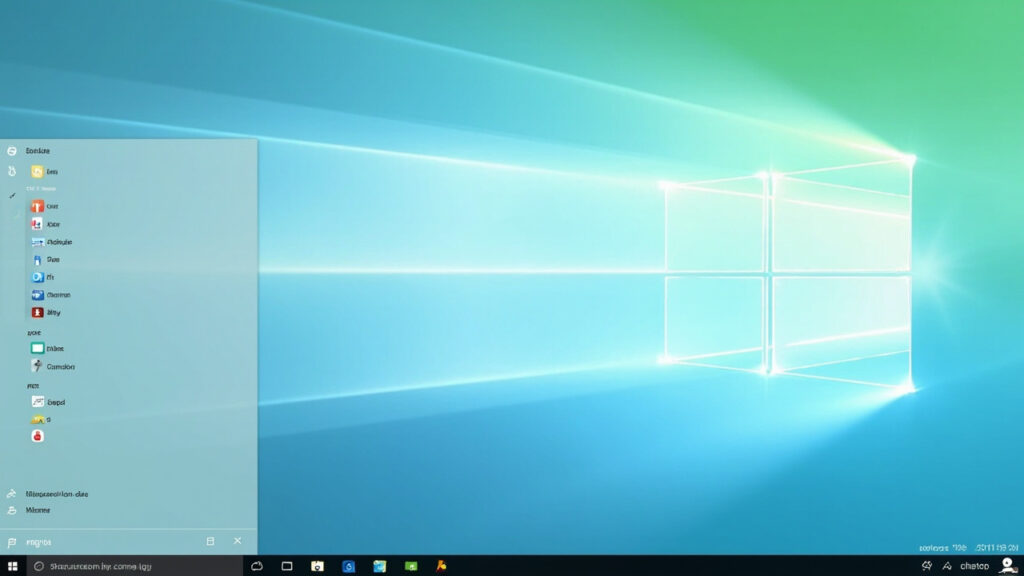Clear the Start menu search with the X button

(x=240, y=542)
